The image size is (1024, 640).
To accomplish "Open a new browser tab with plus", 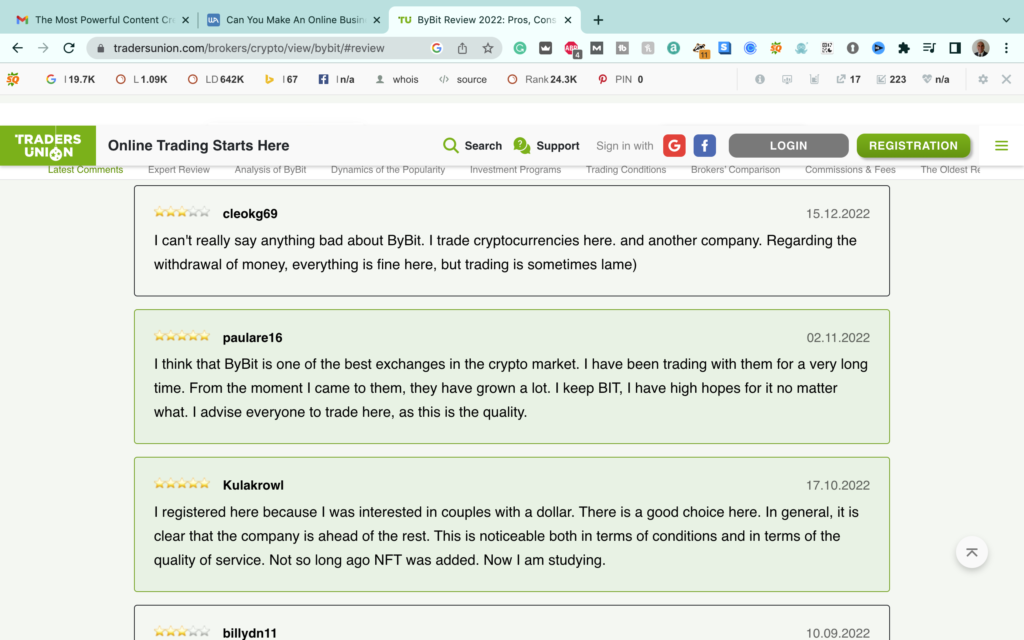I will 598,20.
